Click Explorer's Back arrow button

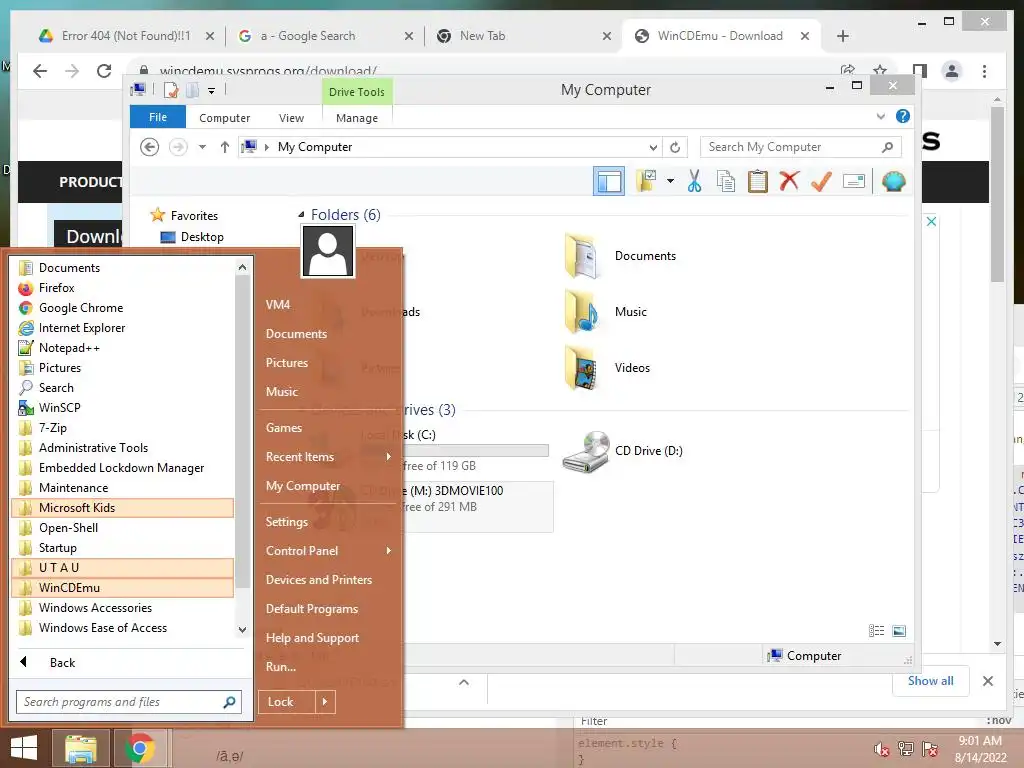click(150, 147)
